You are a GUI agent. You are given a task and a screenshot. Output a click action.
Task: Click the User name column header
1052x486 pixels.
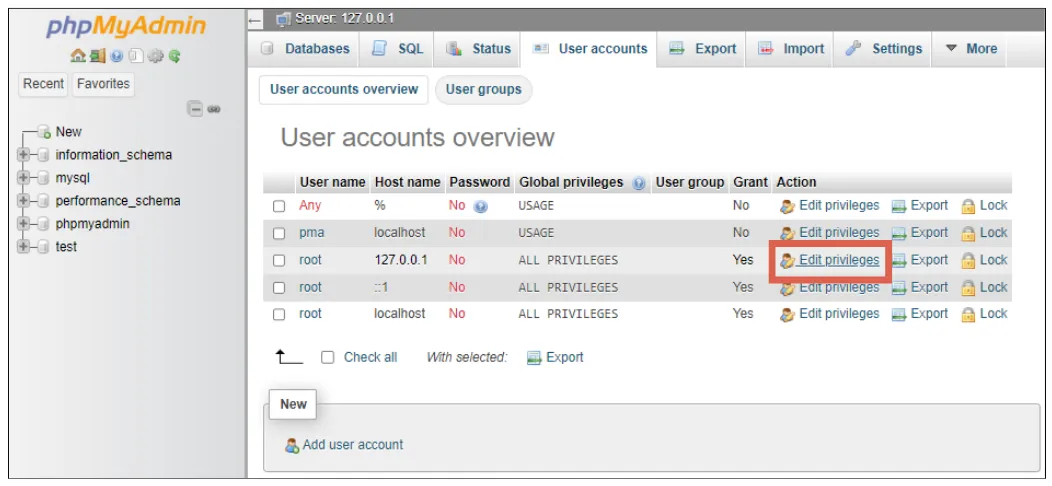coord(332,183)
